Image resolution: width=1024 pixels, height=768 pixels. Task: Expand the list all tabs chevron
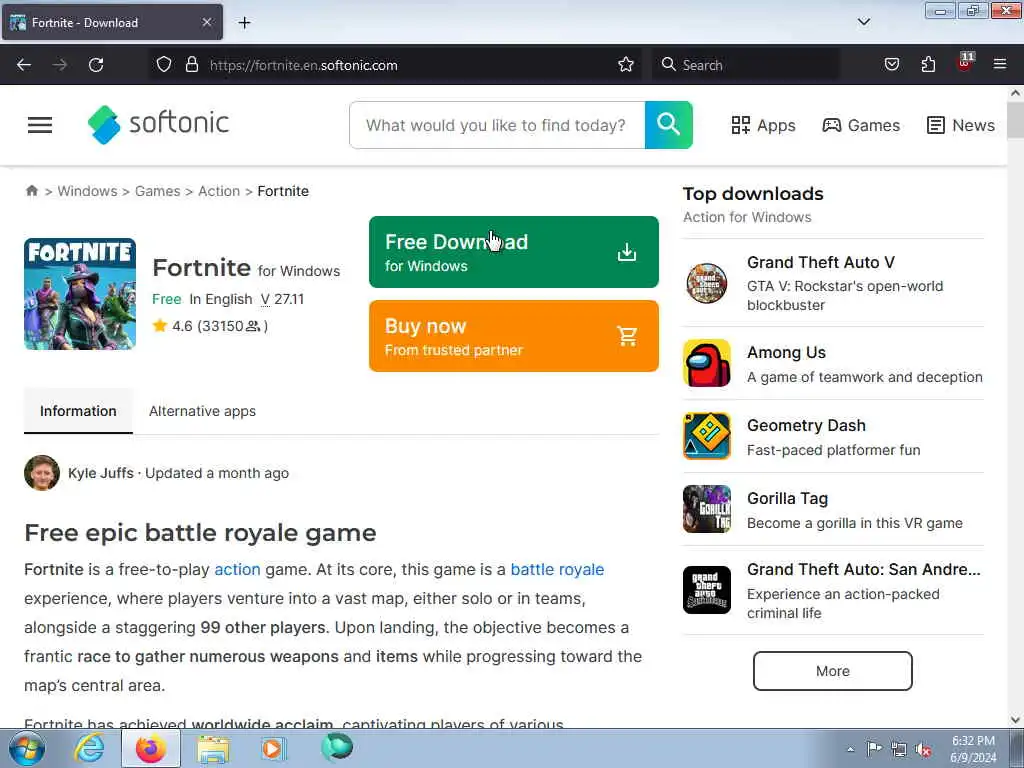click(864, 22)
